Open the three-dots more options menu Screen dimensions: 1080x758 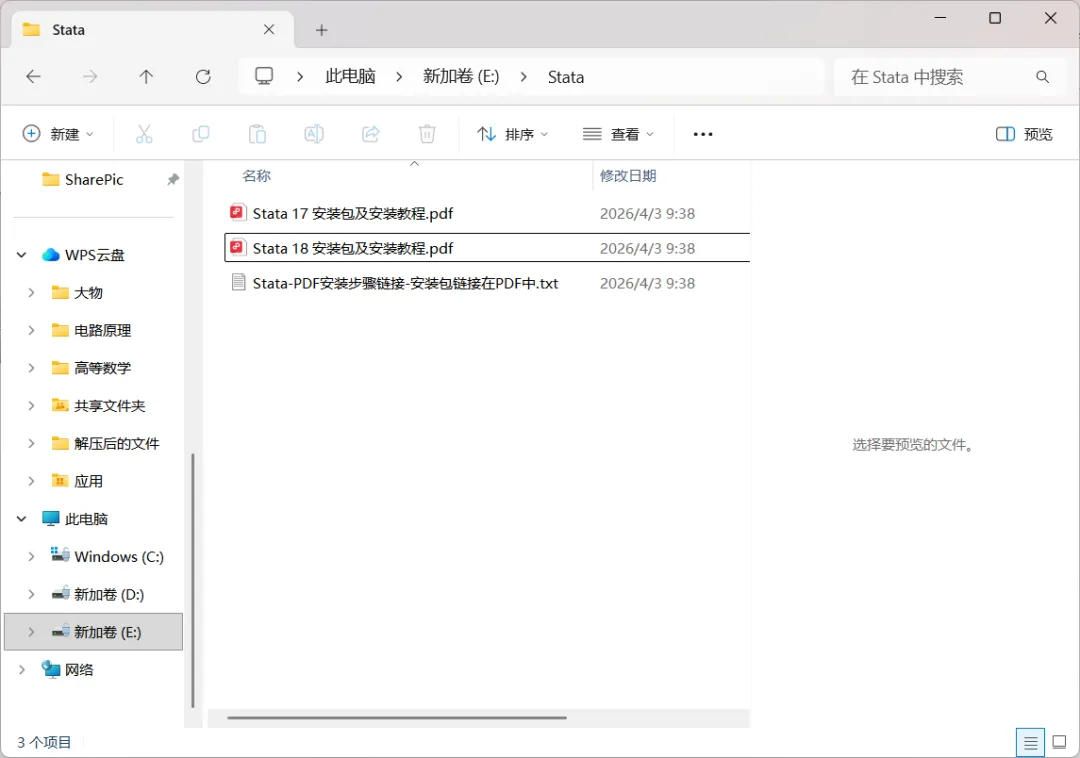pos(703,134)
